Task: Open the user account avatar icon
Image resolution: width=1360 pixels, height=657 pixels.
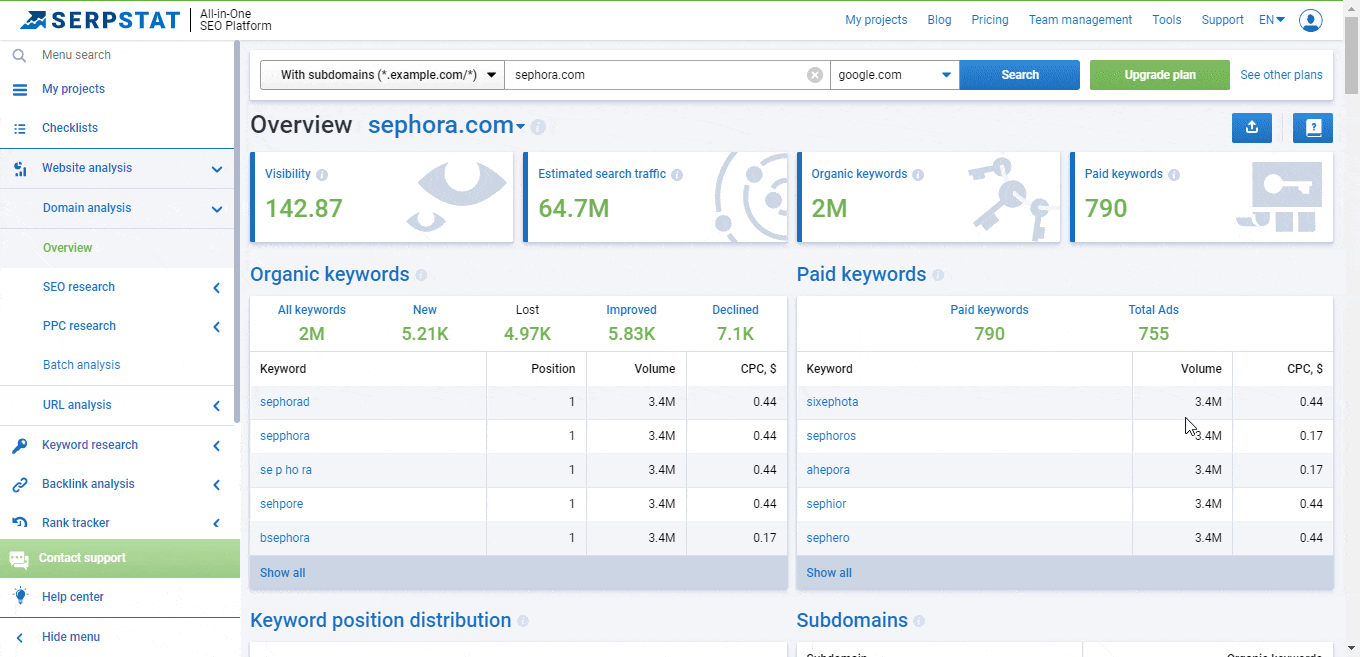Action: point(1310,20)
